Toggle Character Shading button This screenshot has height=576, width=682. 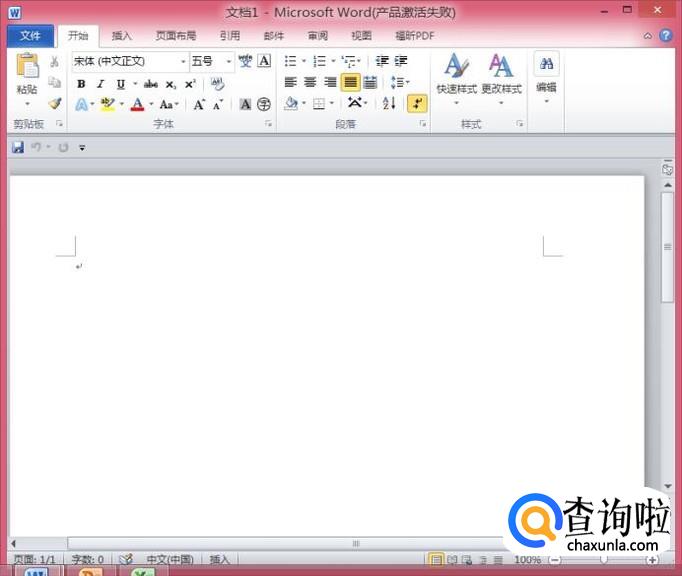(x=245, y=104)
